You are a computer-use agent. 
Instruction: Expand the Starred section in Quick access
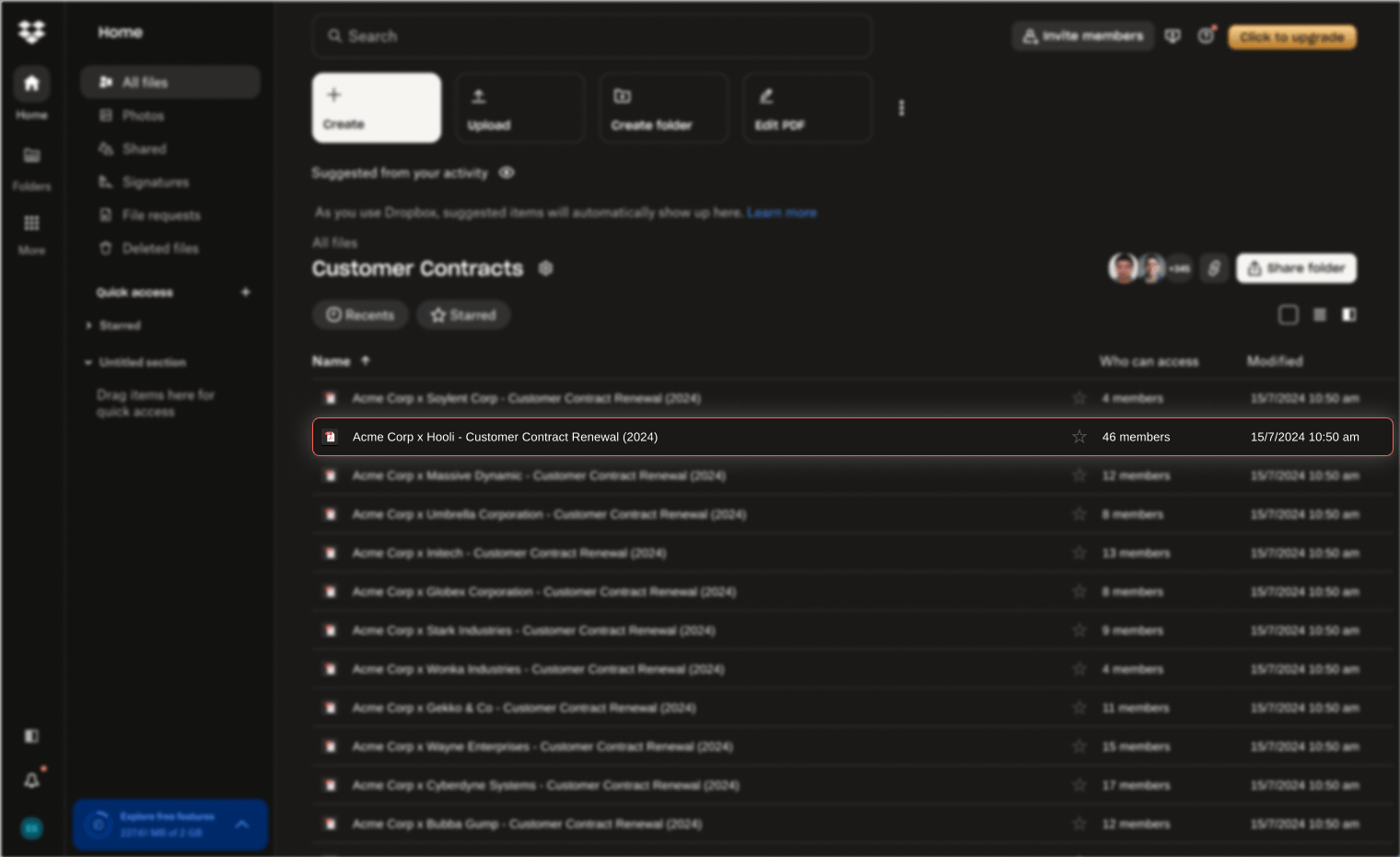pos(88,325)
